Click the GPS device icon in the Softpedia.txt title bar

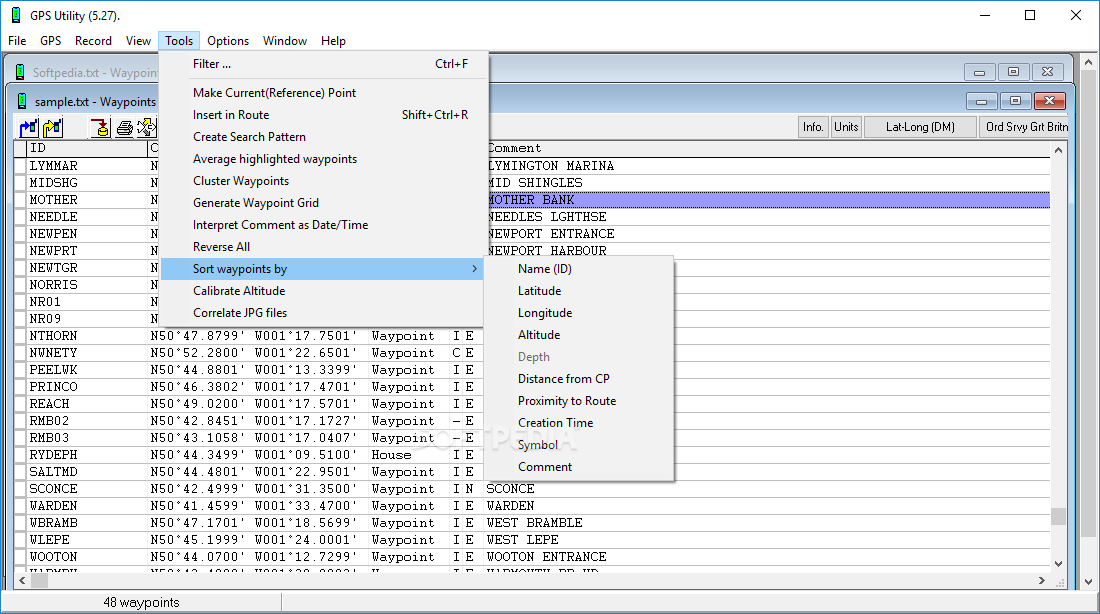coord(20,72)
